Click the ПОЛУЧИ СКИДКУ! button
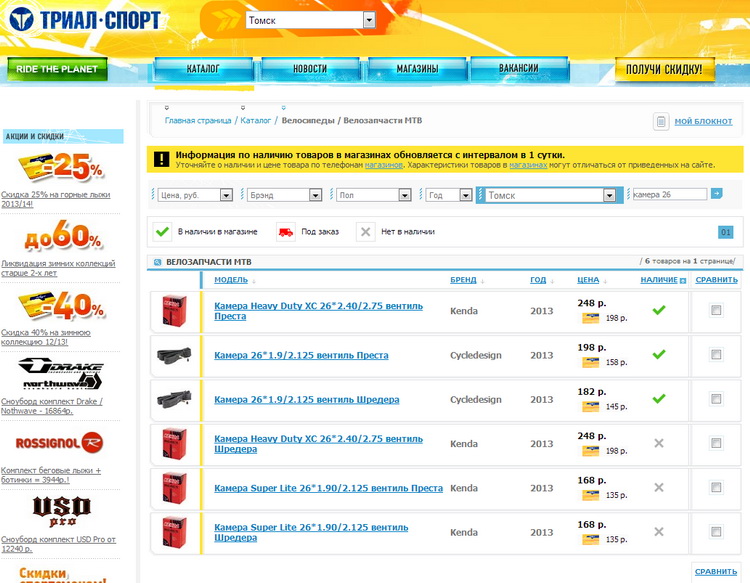The height and width of the screenshot is (583, 750). pos(664,70)
